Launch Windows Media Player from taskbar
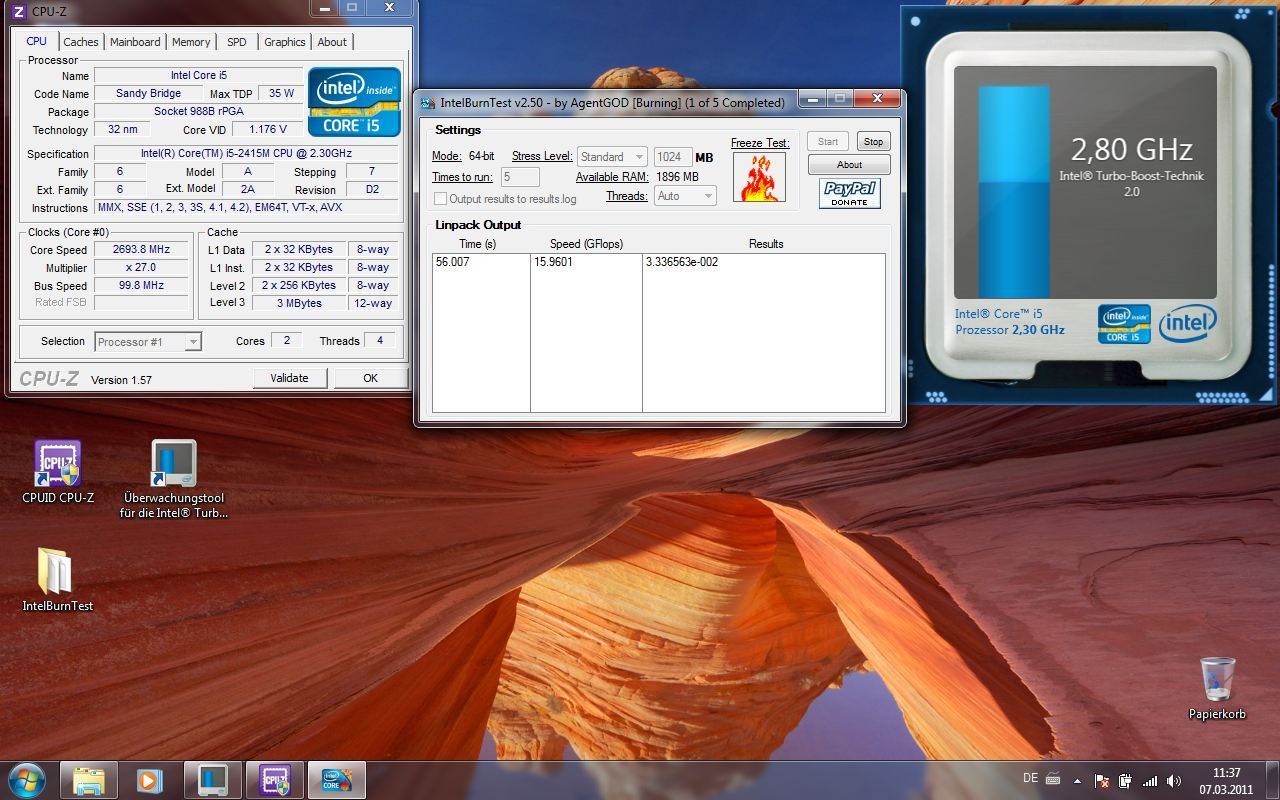This screenshot has width=1280, height=800. click(150, 780)
